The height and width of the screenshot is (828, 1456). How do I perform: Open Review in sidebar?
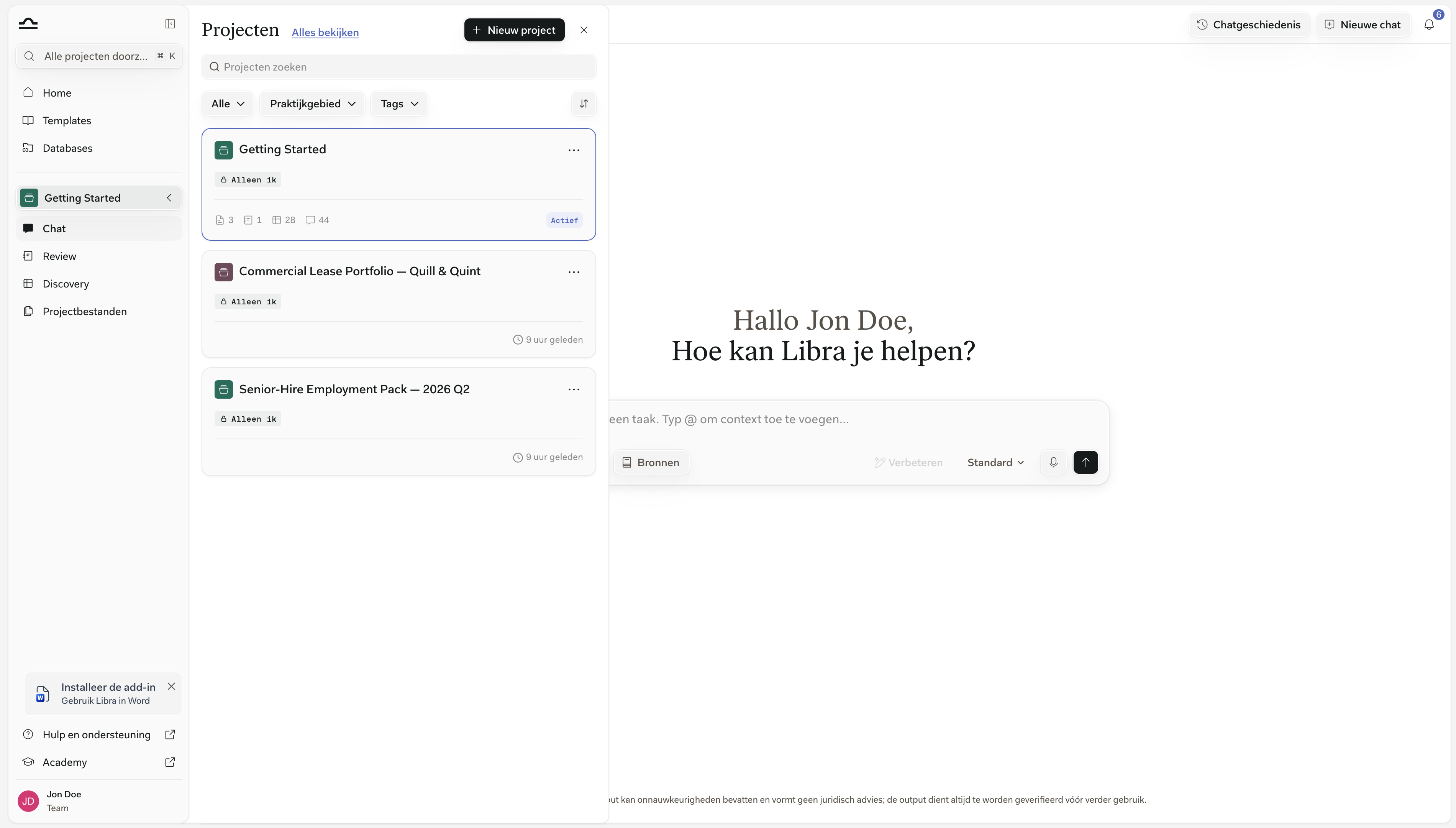pyautogui.click(x=99, y=256)
